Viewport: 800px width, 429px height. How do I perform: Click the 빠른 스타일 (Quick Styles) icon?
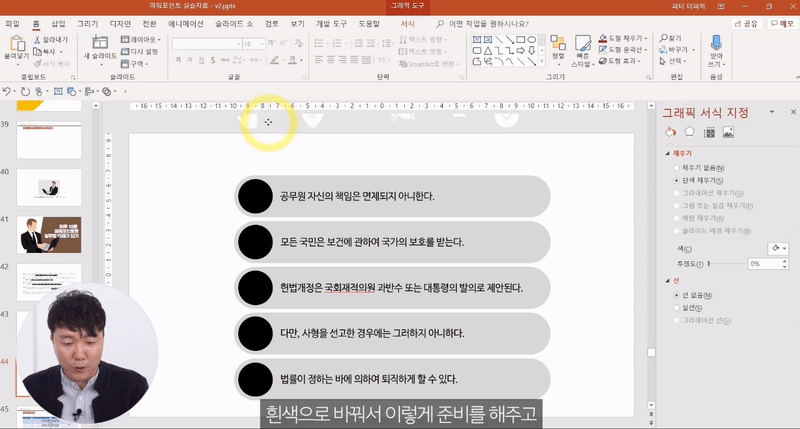(x=582, y=43)
